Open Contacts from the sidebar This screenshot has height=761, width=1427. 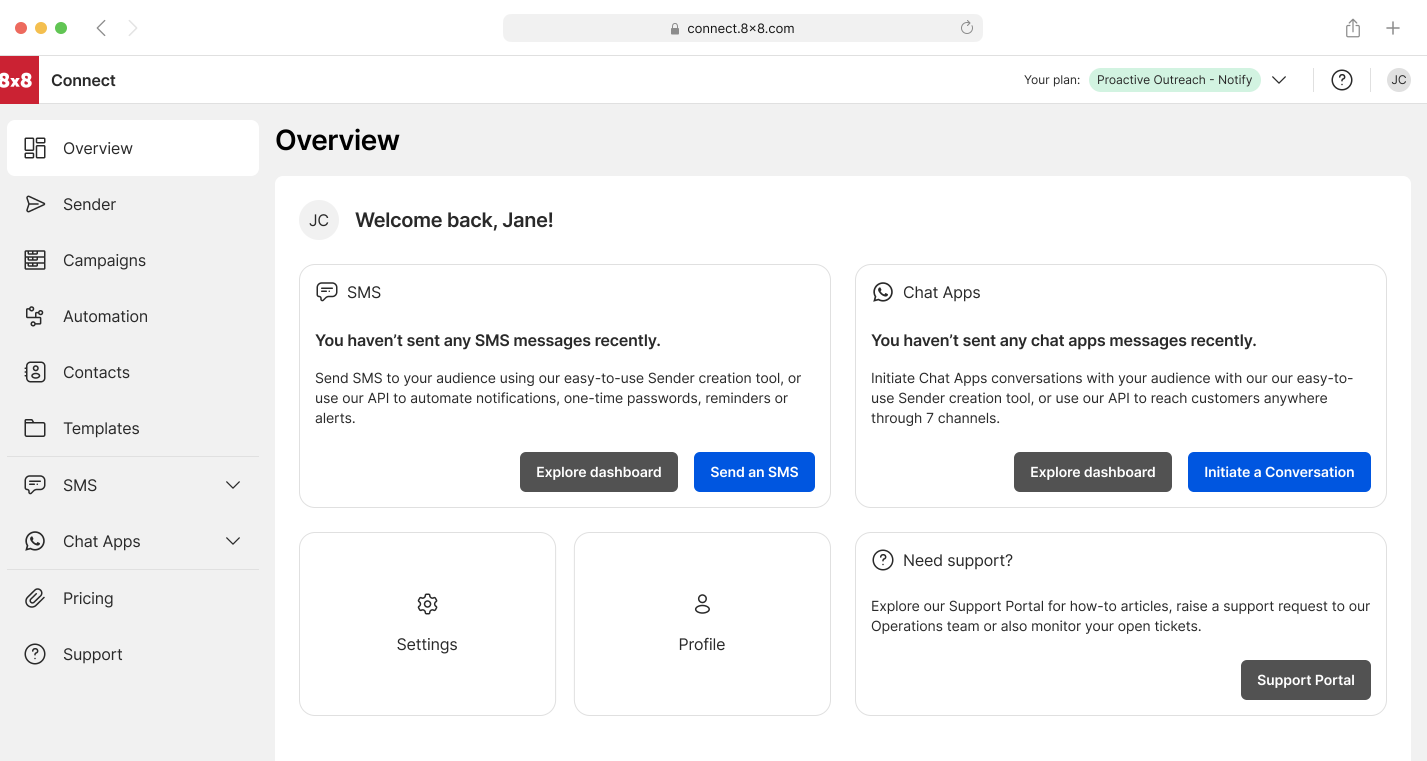pos(133,372)
